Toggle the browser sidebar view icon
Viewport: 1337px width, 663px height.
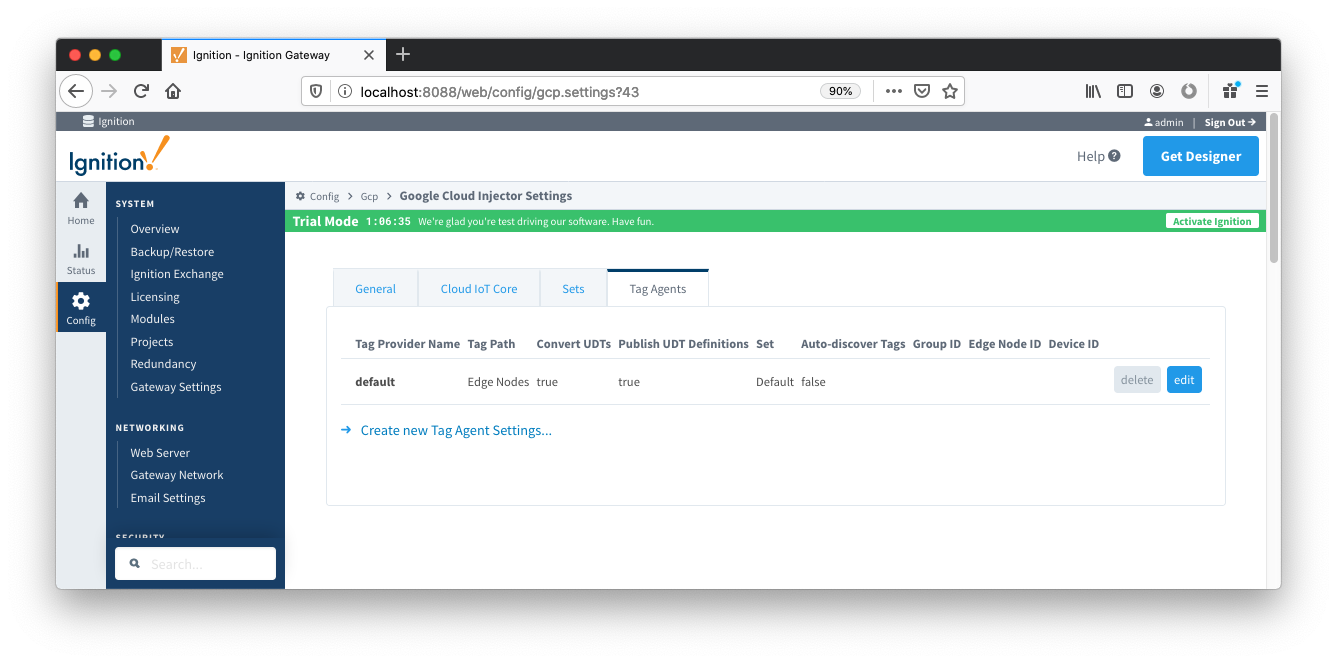point(1125,91)
